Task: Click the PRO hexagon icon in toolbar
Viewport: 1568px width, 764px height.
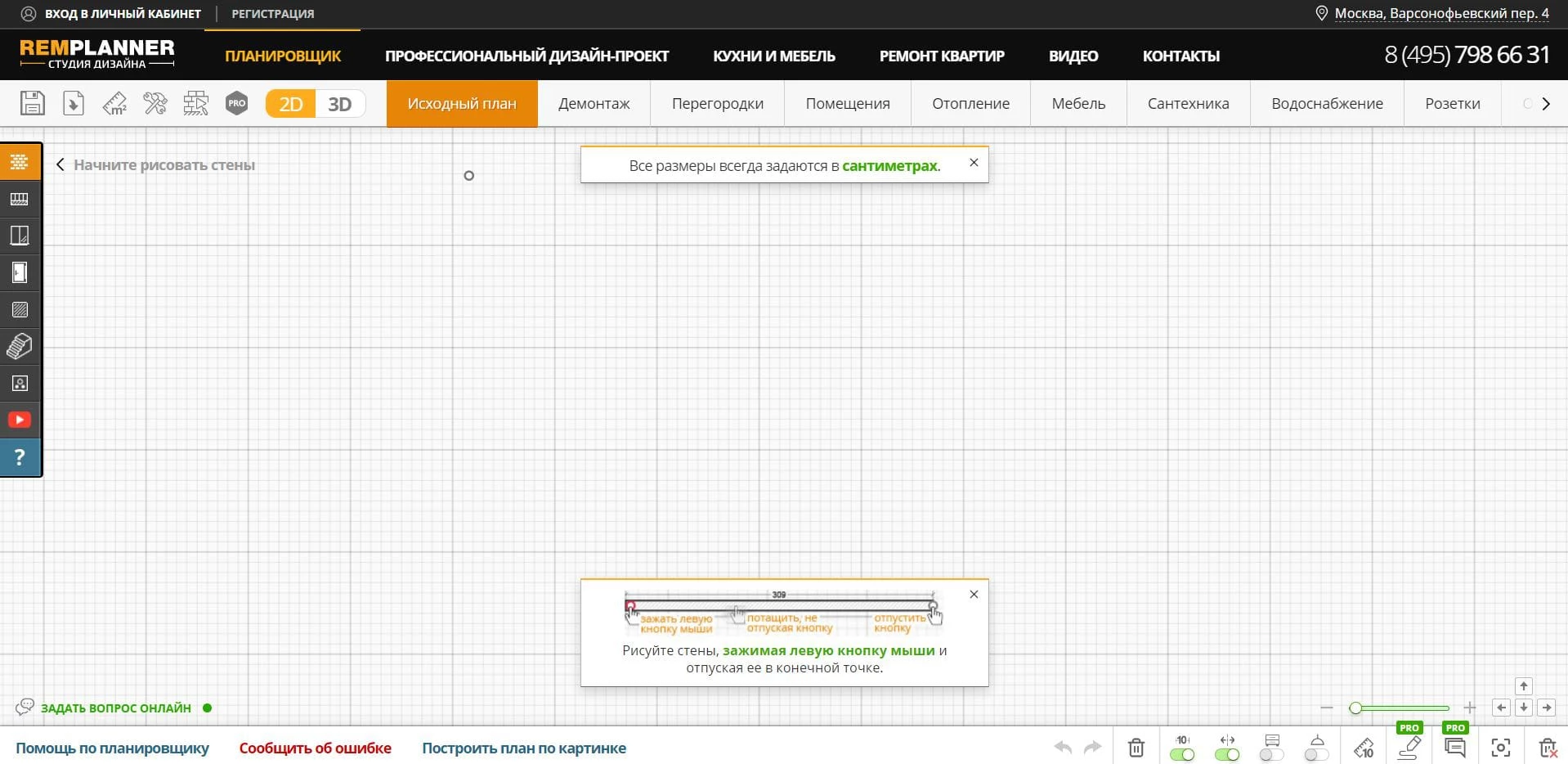Action: 237,103
